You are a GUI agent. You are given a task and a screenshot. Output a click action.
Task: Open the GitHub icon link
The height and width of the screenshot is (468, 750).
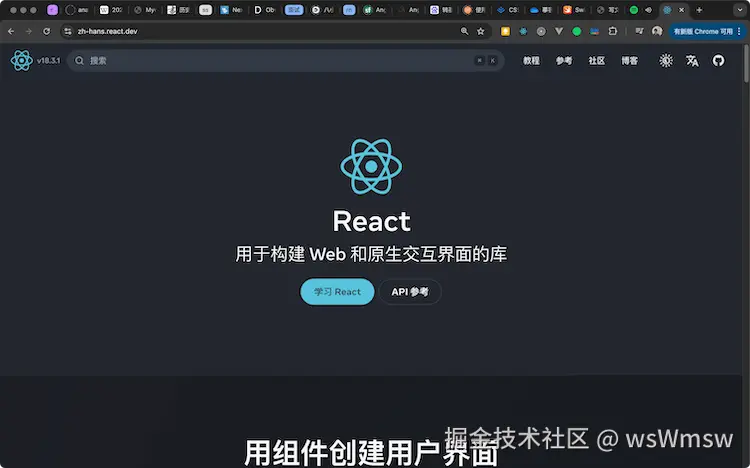click(x=718, y=60)
